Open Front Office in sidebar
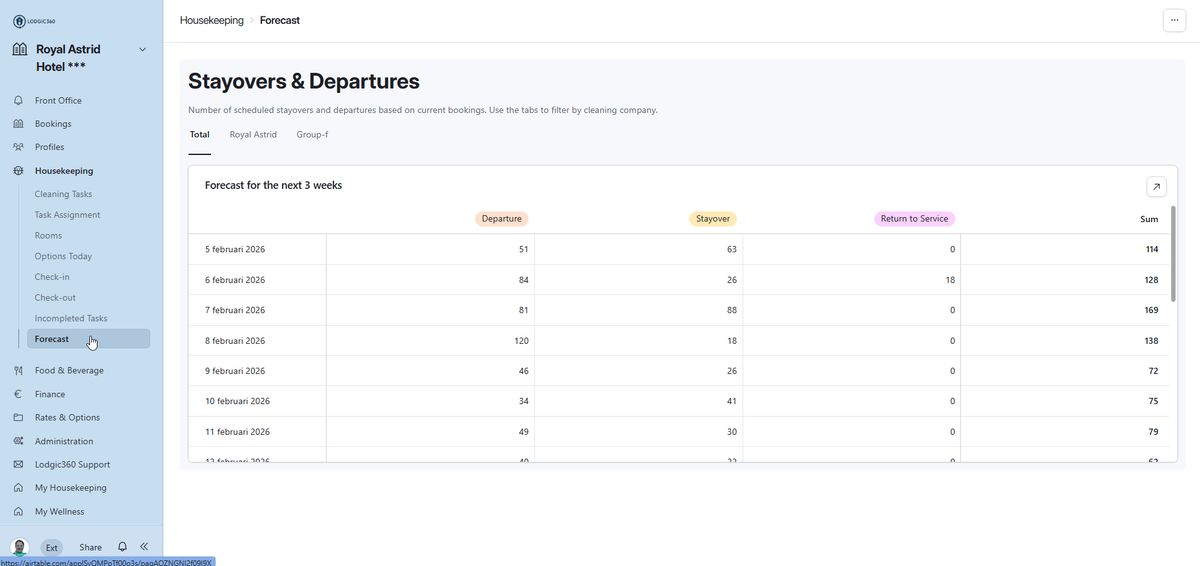This screenshot has width=1200, height=566. (58, 101)
